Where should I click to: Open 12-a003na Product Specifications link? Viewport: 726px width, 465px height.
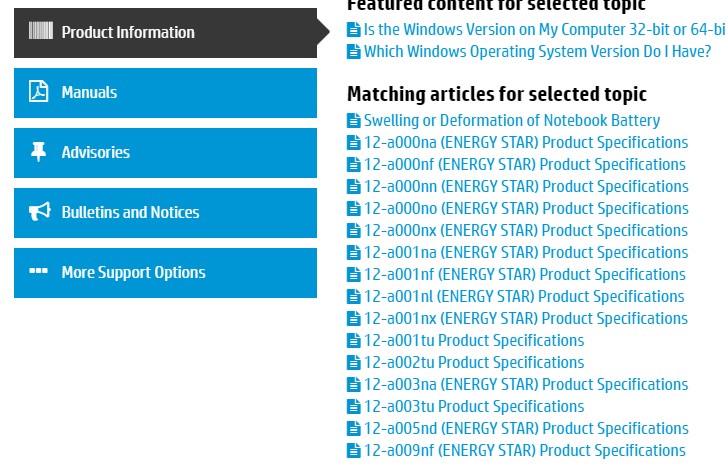pyautogui.click(x=526, y=384)
